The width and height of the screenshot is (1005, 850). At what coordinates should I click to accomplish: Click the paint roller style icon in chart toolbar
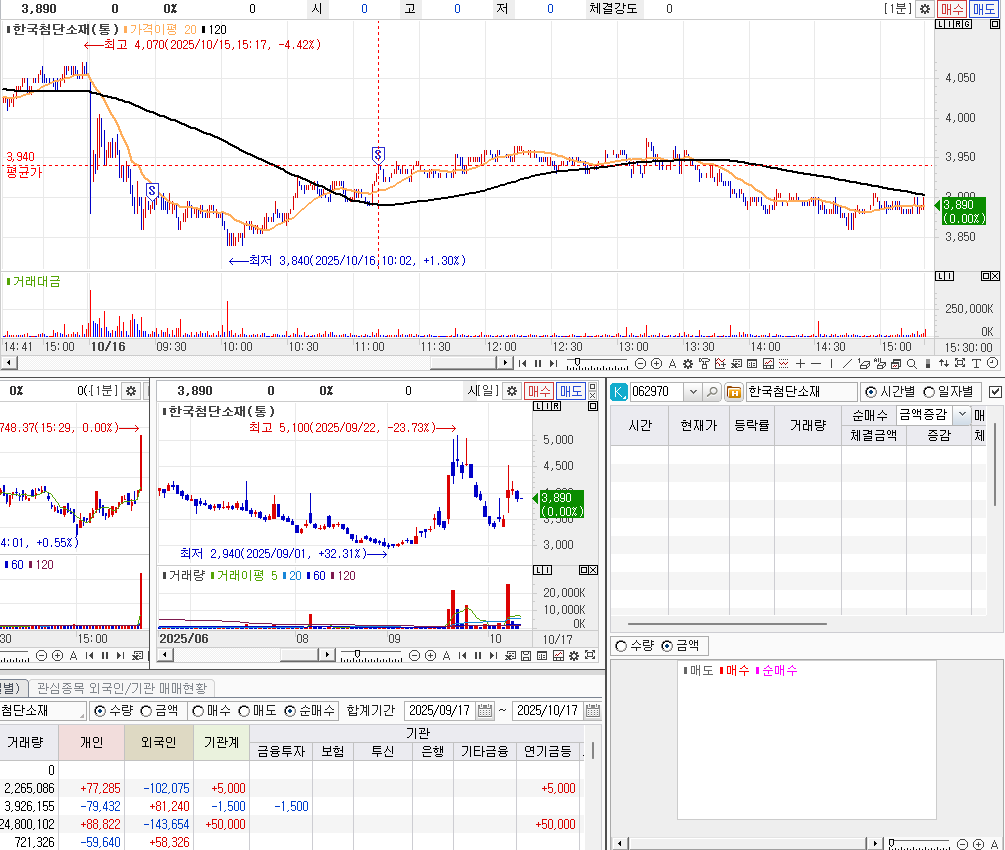(704, 363)
